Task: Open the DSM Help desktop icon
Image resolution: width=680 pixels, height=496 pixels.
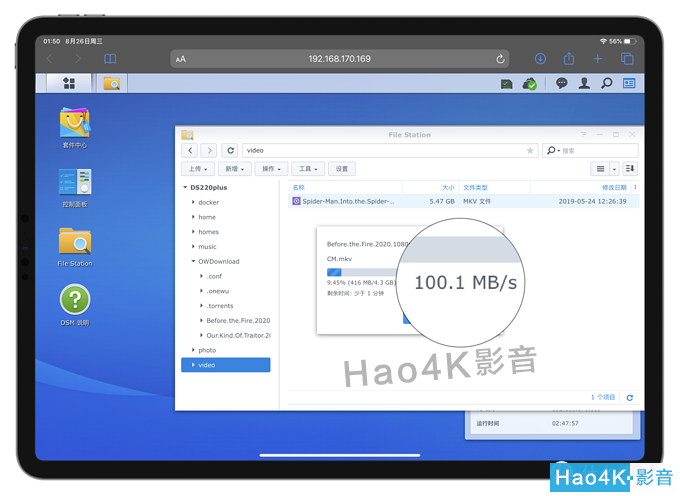Action: [x=75, y=305]
